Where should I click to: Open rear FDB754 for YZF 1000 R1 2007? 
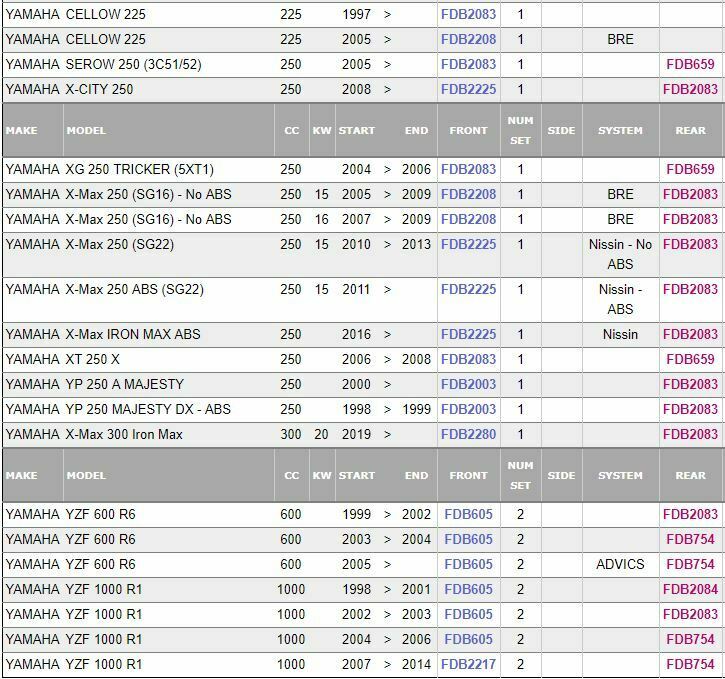click(690, 664)
